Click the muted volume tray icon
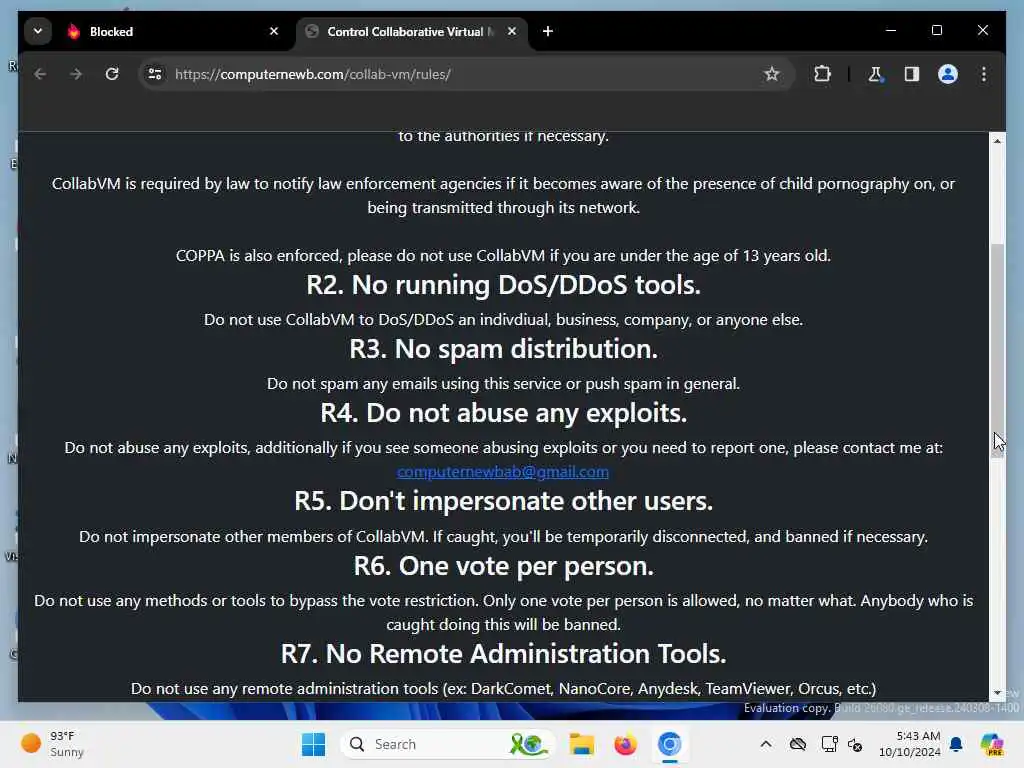The height and width of the screenshot is (768, 1024). tap(855, 744)
